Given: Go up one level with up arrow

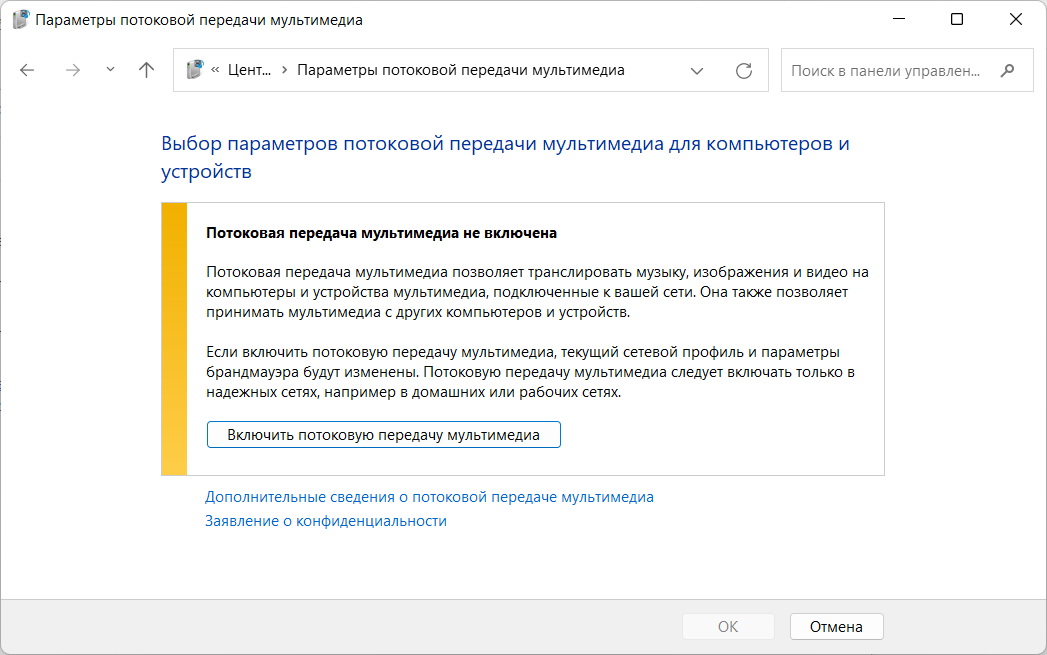Looking at the screenshot, I should tap(146, 70).
